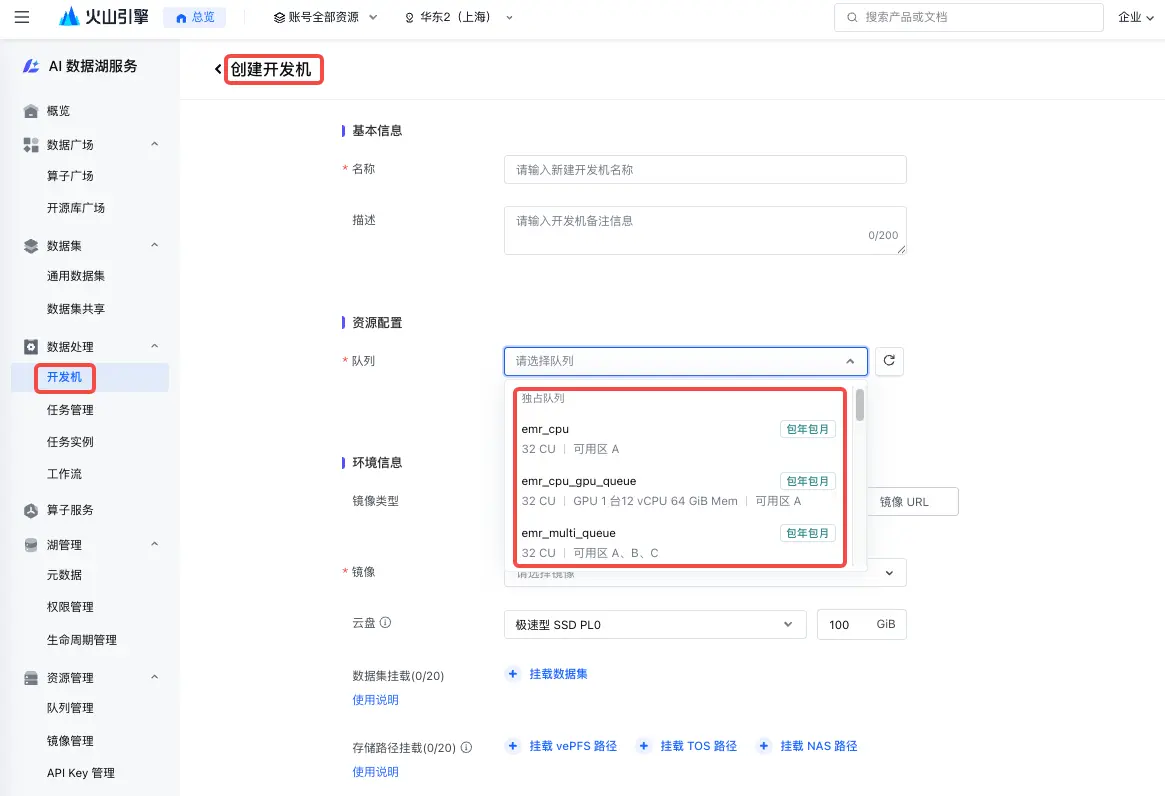Focus the 搜索产品或文档 search box
Image resolution: width=1165 pixels, height=796 pixels.
click(x=968, y=17)
